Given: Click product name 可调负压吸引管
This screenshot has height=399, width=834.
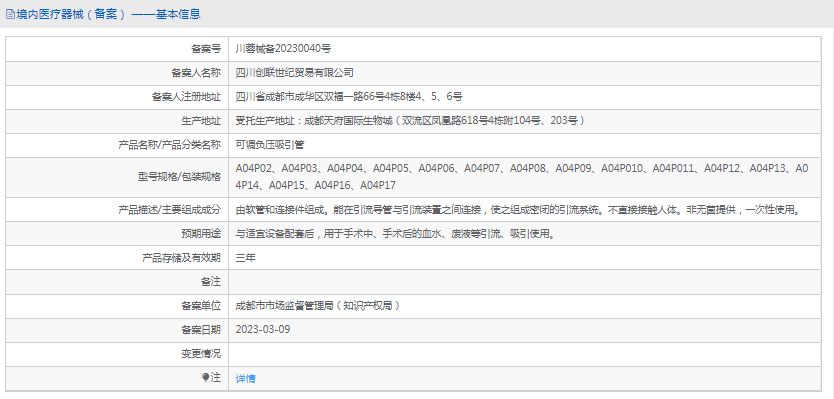Looking at the screenshot, I should 270,145.
